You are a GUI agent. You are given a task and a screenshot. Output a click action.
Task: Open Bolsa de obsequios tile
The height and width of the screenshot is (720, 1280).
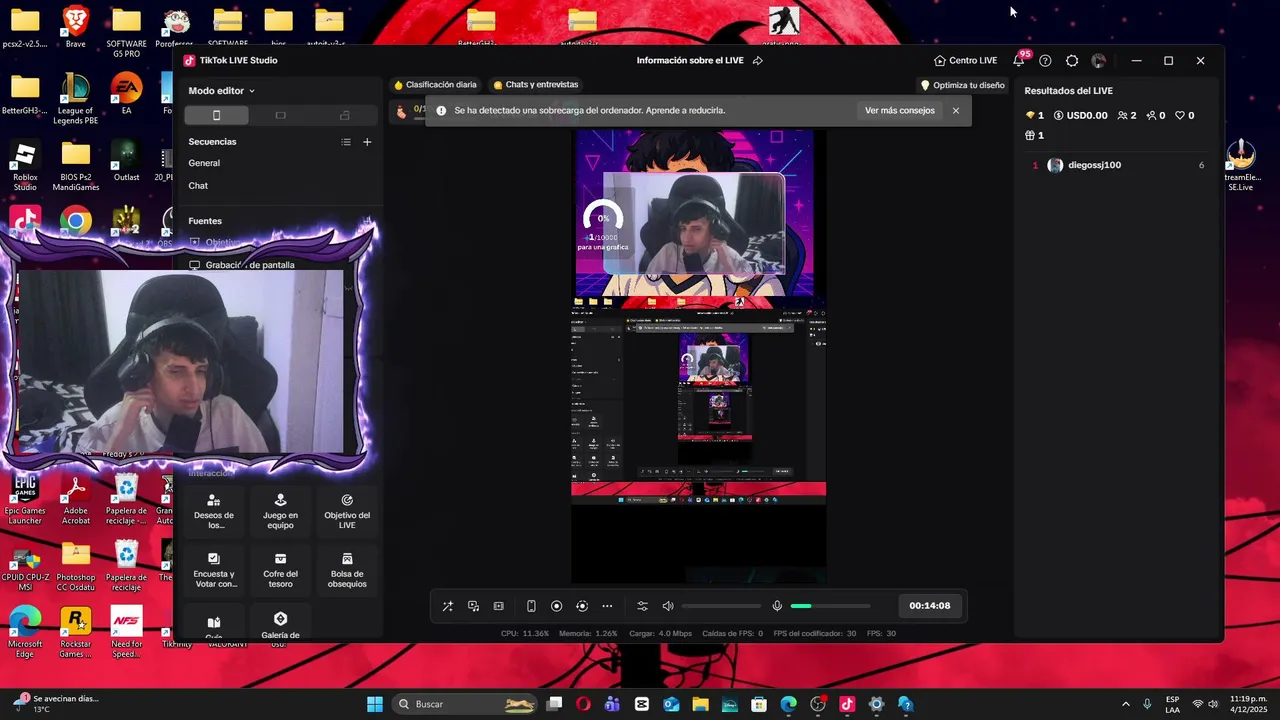[x=347, y=570]
